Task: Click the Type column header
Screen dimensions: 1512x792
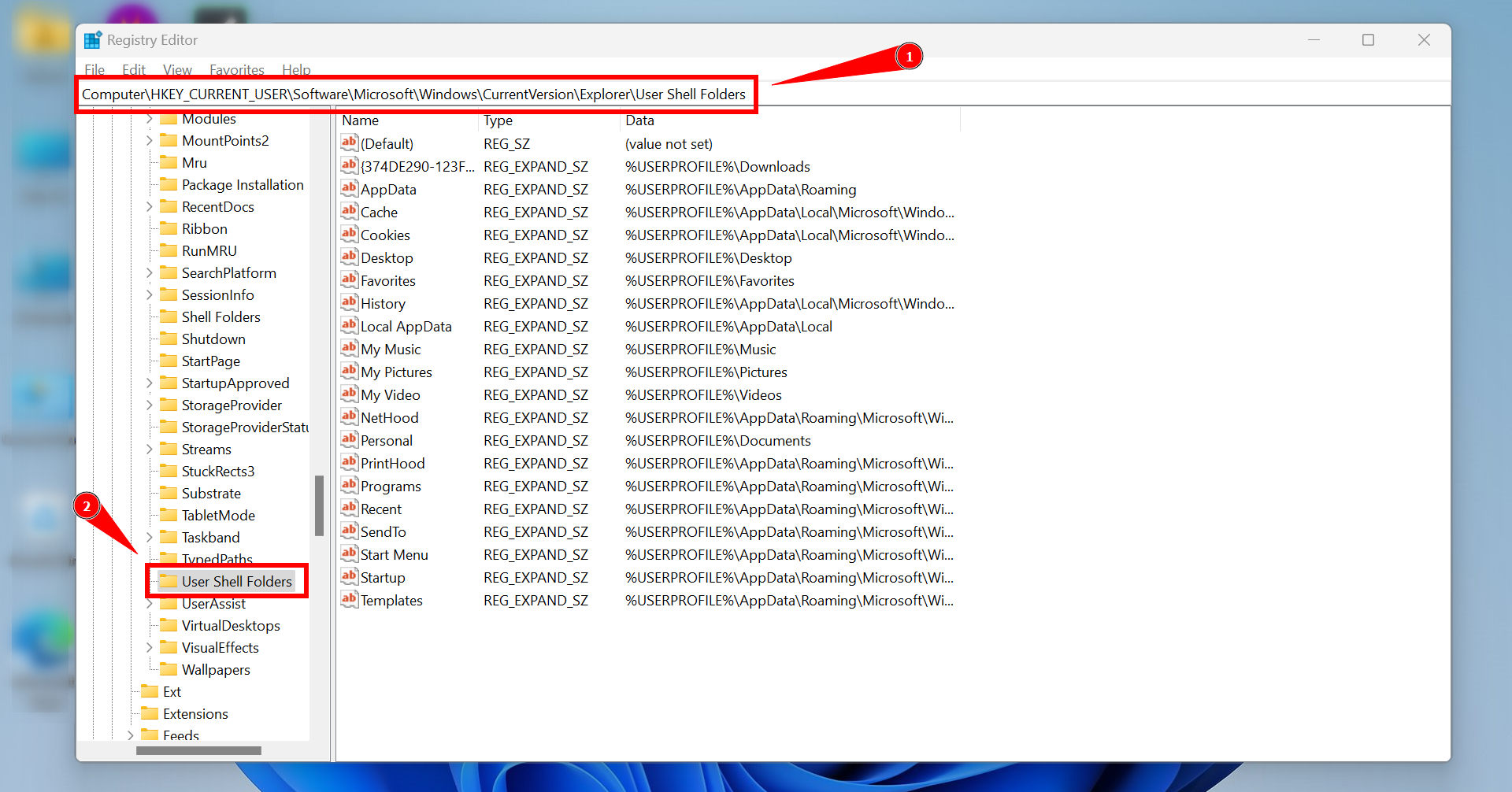Action: coord(498,120)
